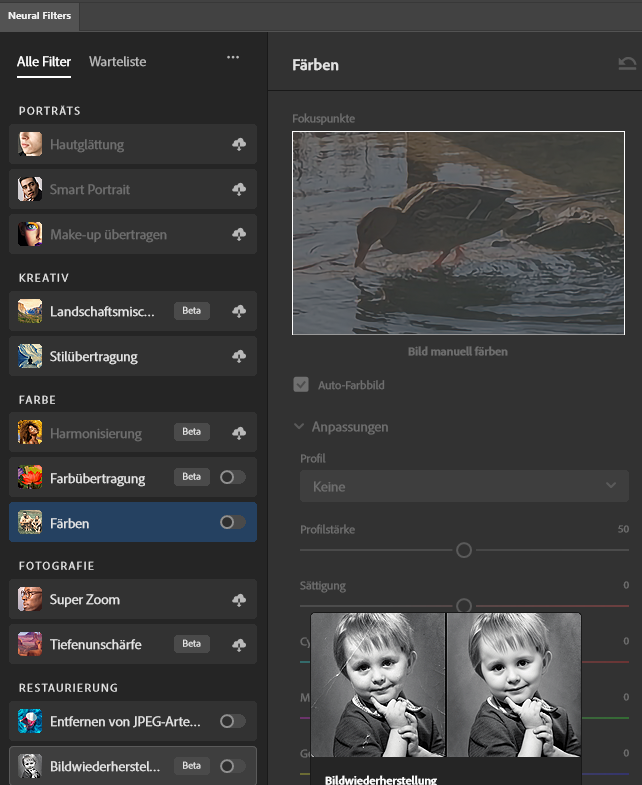Image resolution: width=642 pixels, height=785 pixels.
Task: Open the three-dot more options menu
Action: point(233,58)
